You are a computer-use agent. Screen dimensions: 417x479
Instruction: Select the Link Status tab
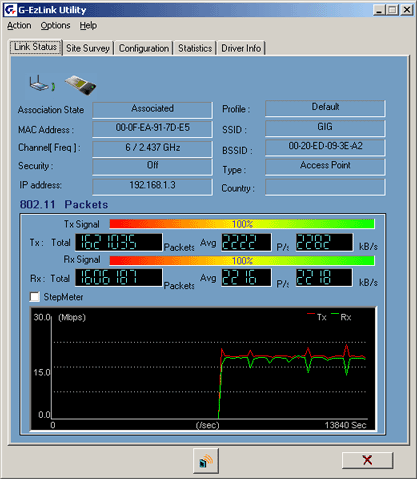click(x=35, y=47)
